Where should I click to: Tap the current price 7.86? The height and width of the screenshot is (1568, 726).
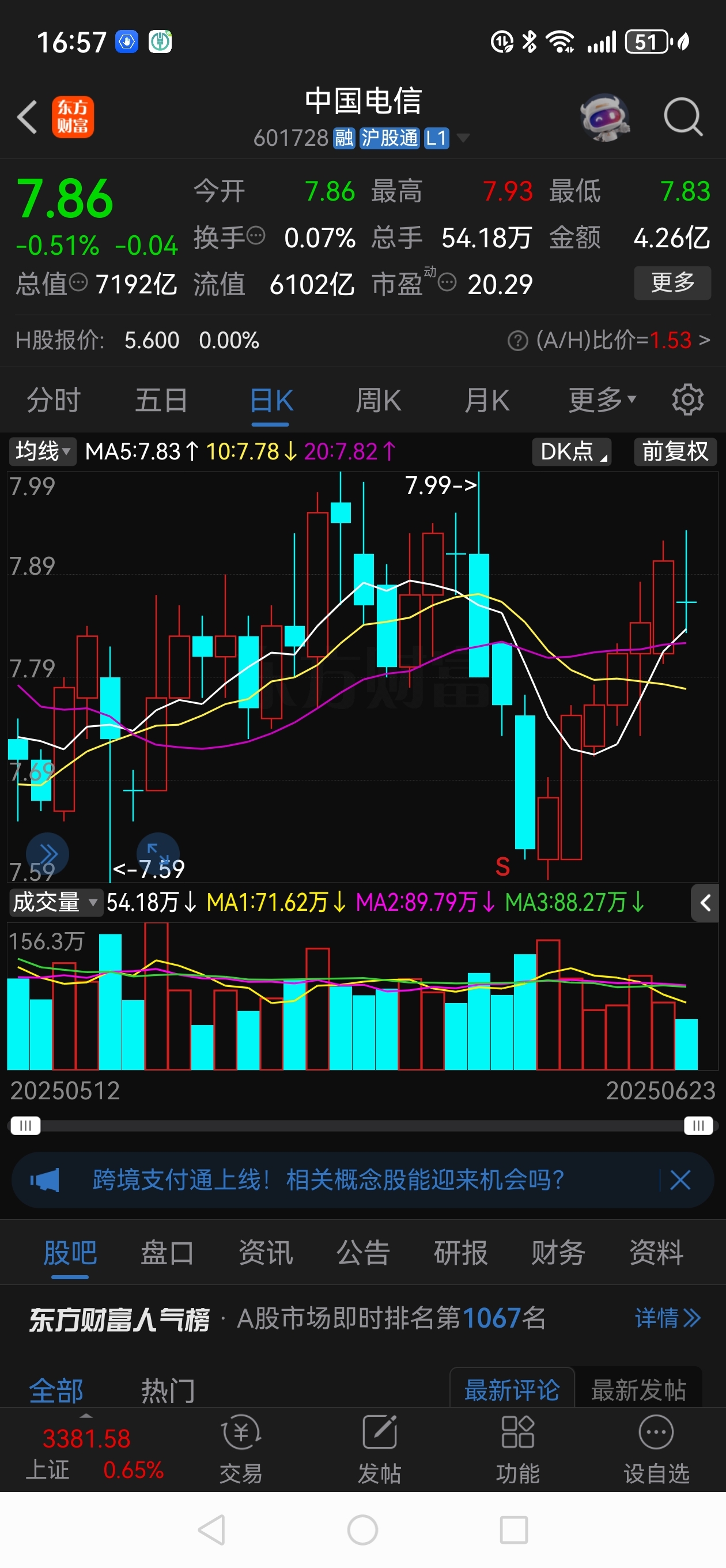tap(65, 198)
